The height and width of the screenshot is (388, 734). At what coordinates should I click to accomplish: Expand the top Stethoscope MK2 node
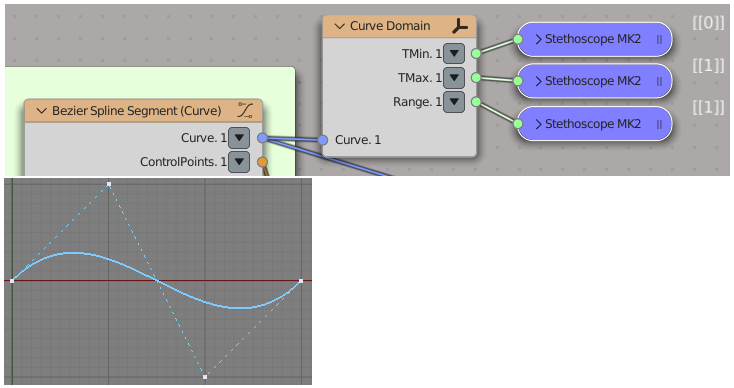pyautogui.click(x=538, y=39)
